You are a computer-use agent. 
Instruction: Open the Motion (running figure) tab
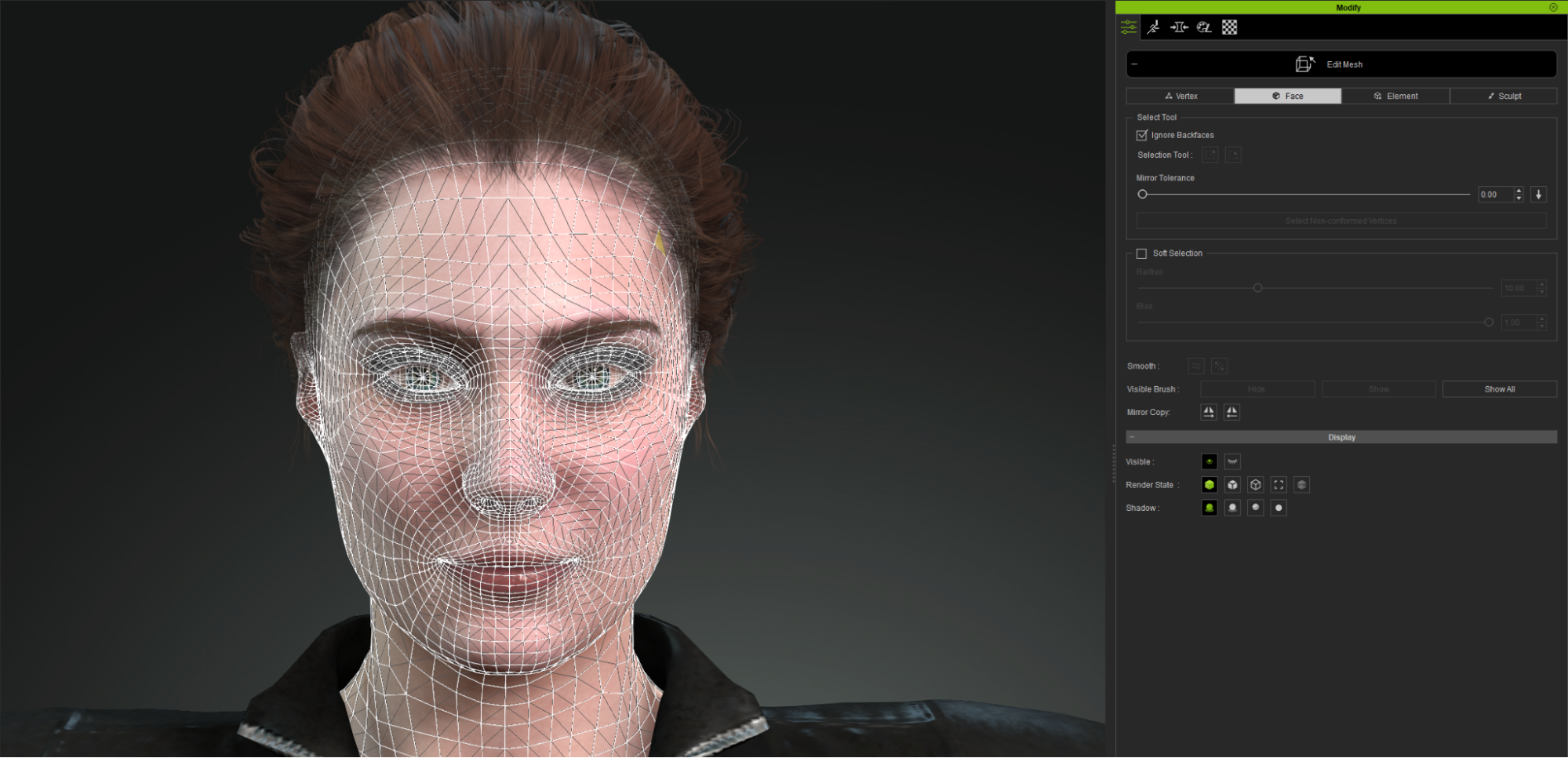[1153, 27]
